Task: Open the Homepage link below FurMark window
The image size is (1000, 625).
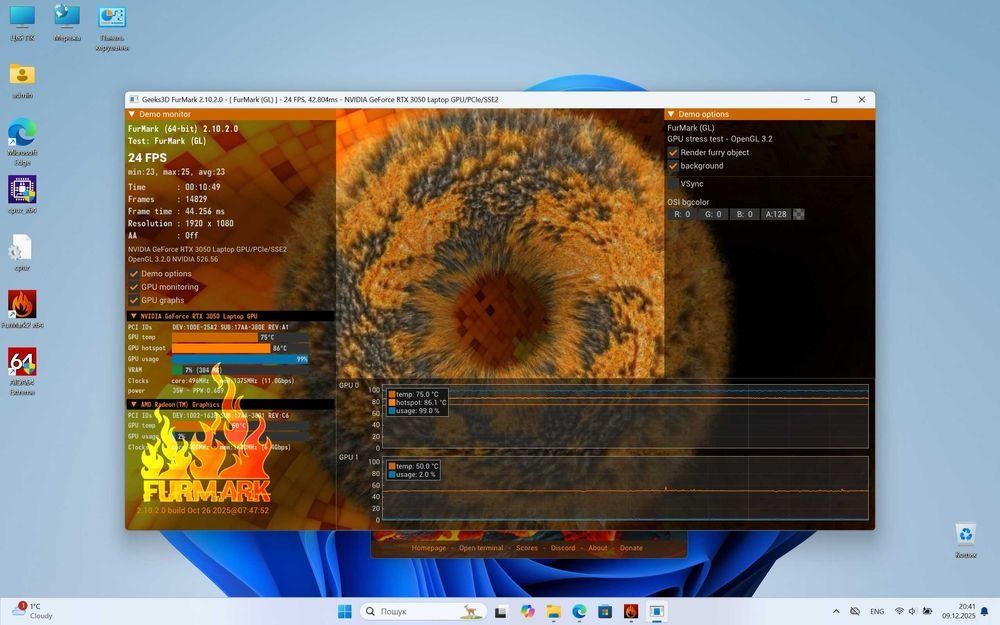Action: coord(429,548)
